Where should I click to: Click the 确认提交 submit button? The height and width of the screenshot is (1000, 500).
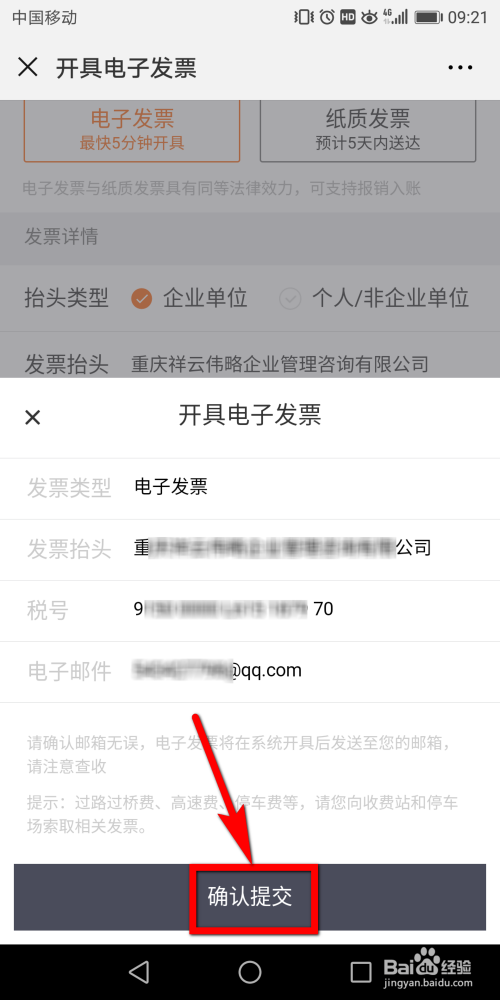(x=250, y=897)
